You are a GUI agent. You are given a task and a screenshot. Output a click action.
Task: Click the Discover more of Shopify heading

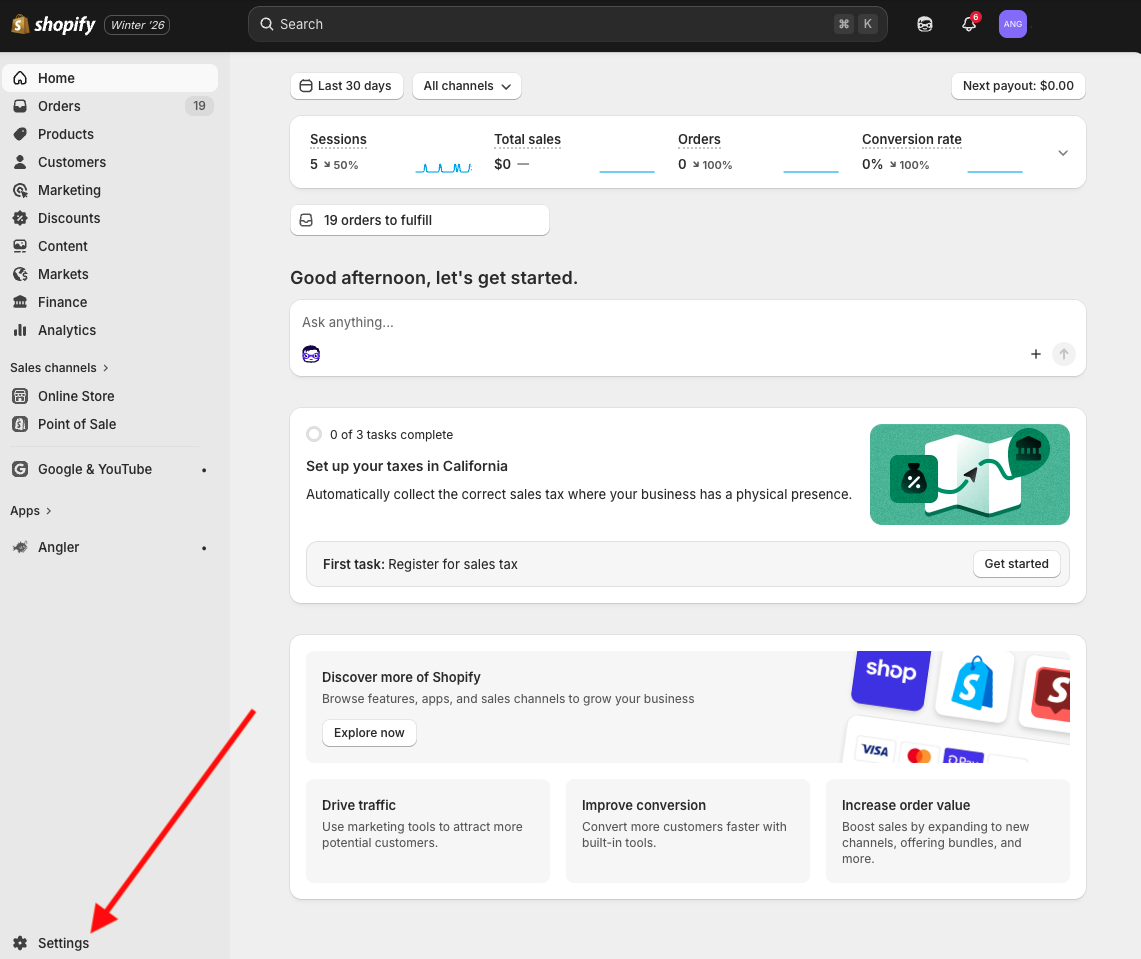(401, 677)
